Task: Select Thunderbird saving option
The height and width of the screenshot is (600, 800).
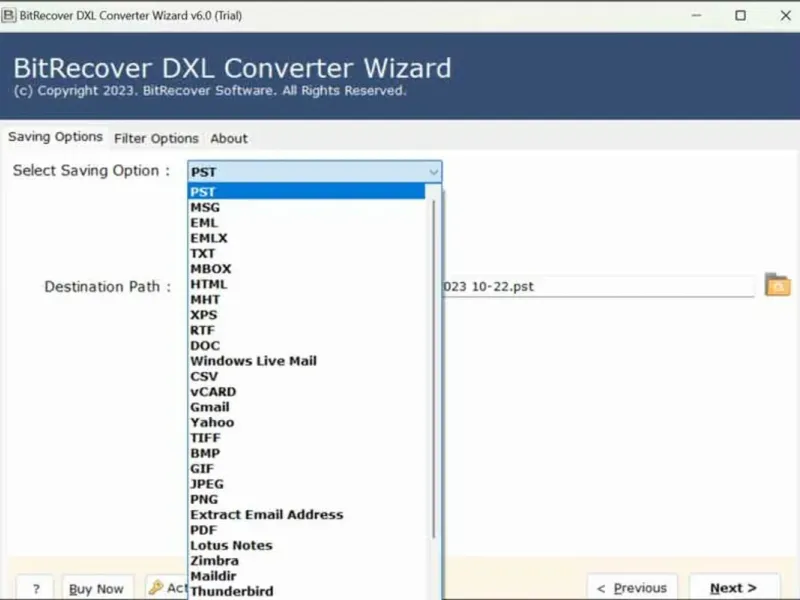Action: coord(307,591)
